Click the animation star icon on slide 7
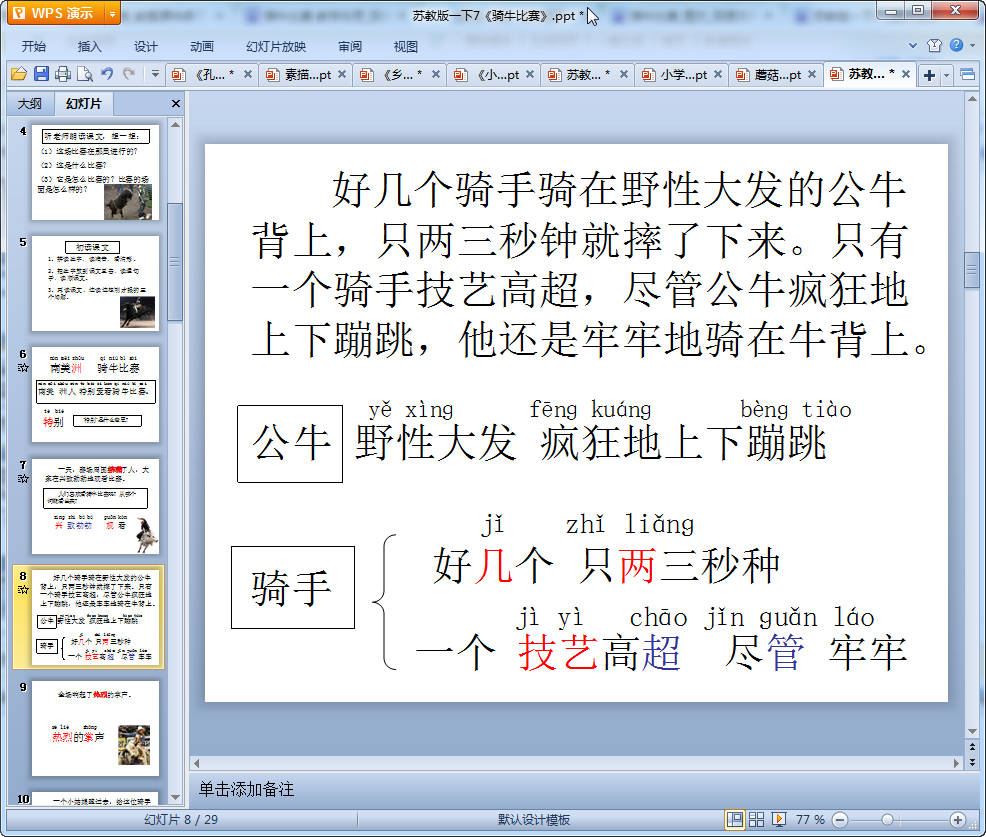 23,479
